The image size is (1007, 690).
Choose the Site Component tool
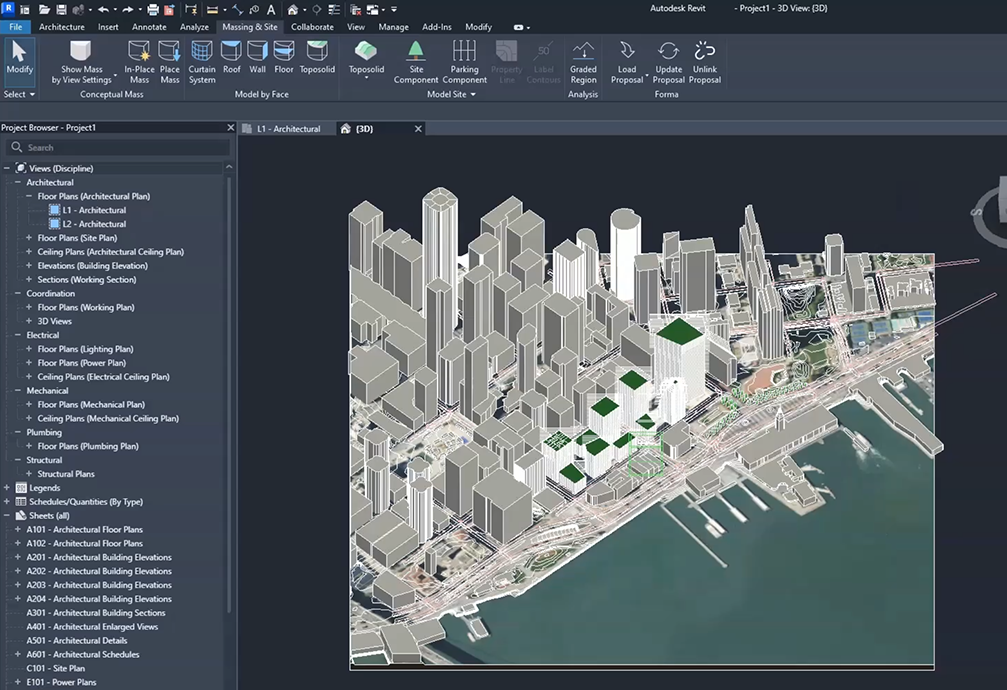coord(416,62)
